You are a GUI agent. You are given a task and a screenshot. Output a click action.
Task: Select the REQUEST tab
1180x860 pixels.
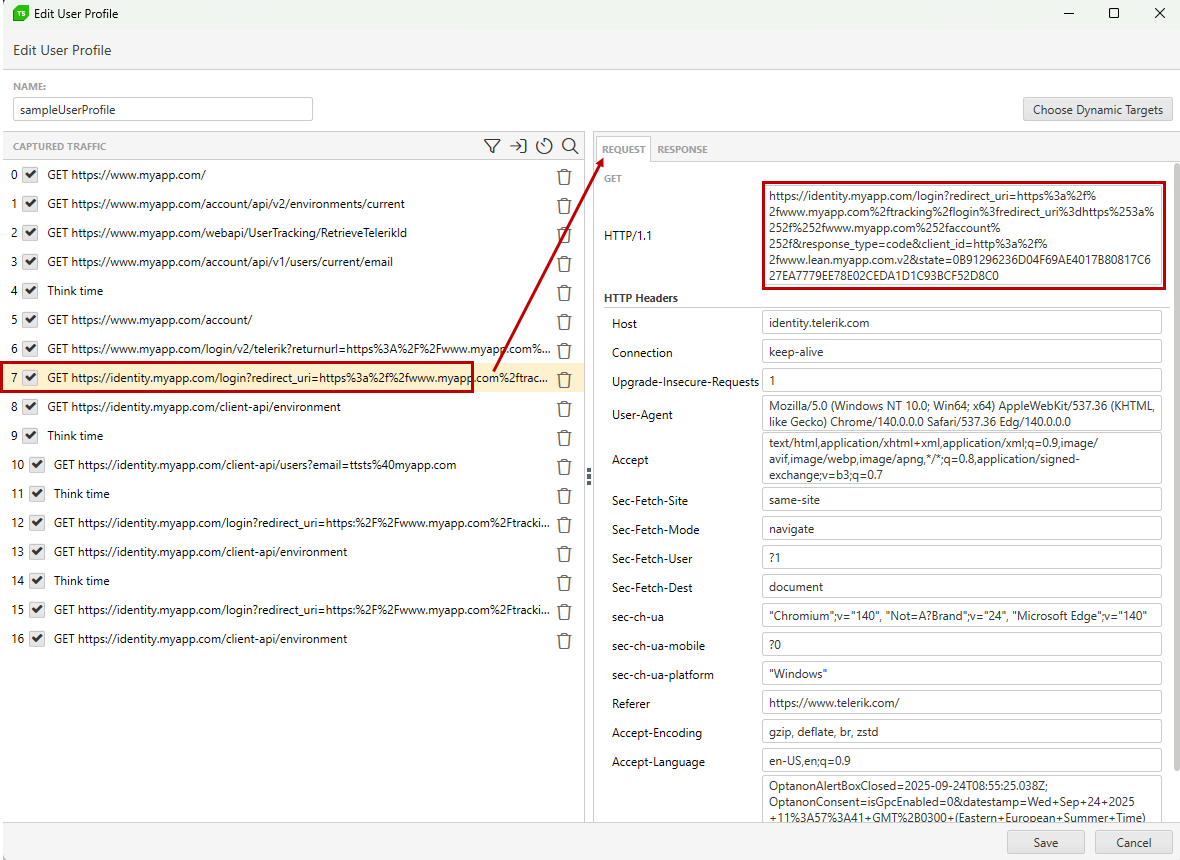click(x=623, y=148)
